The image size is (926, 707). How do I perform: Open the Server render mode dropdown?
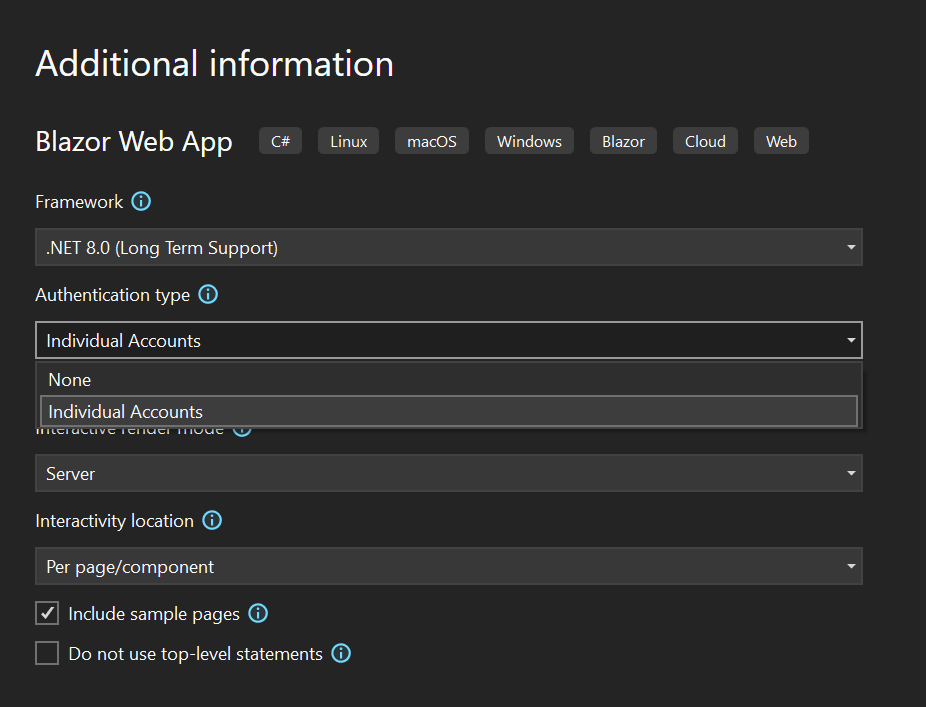[449, 473]
